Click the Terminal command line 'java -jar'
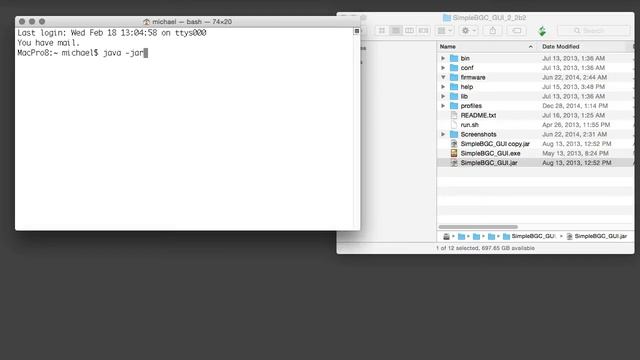The image size is (640, 360). 123,53
